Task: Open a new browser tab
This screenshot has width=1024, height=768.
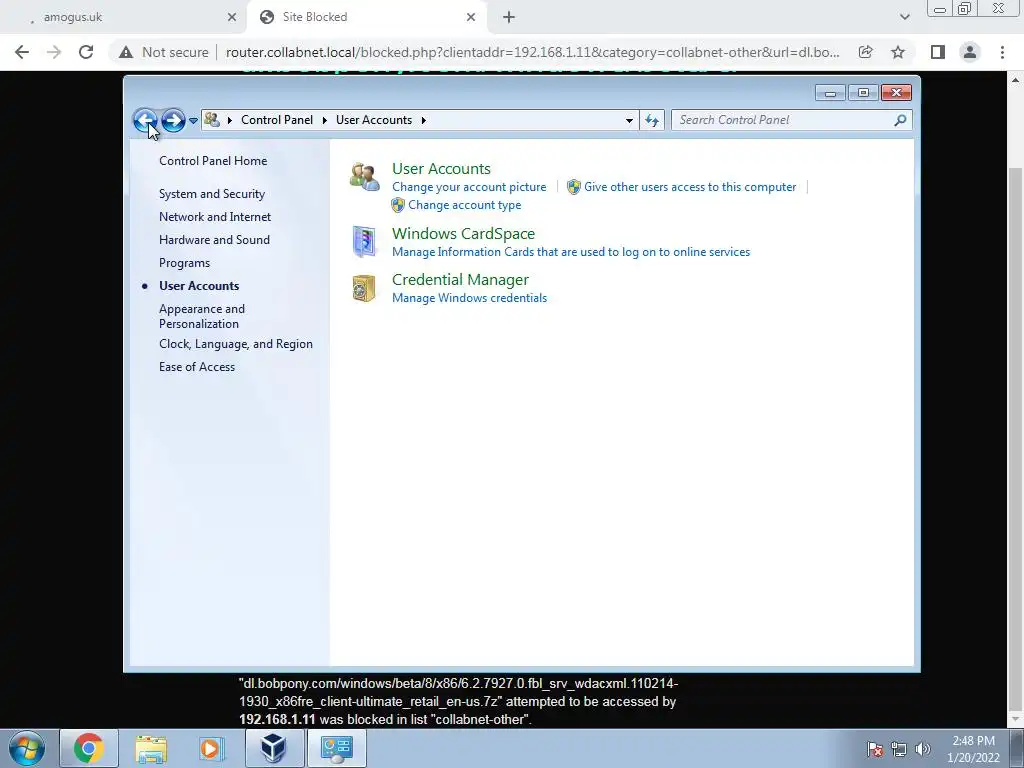Action: [509, 17]
